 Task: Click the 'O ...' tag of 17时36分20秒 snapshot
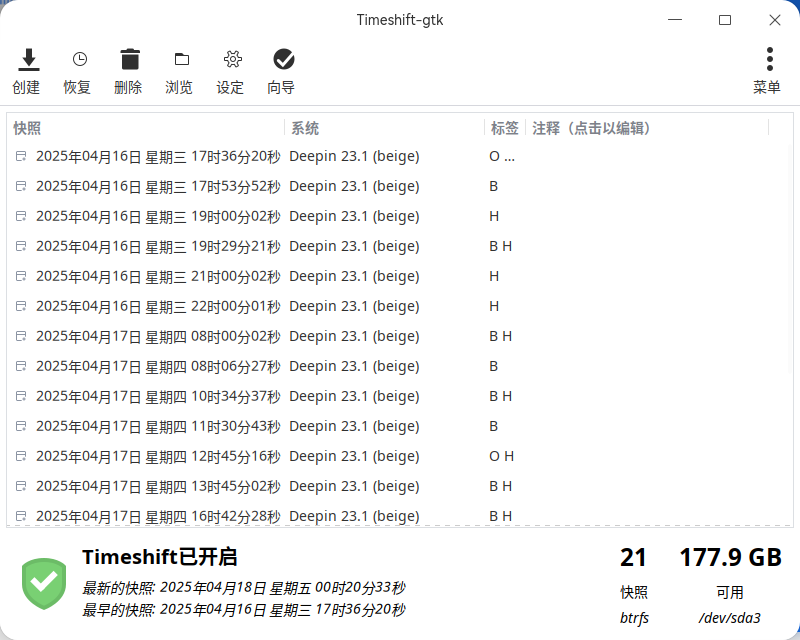(502, 156)
